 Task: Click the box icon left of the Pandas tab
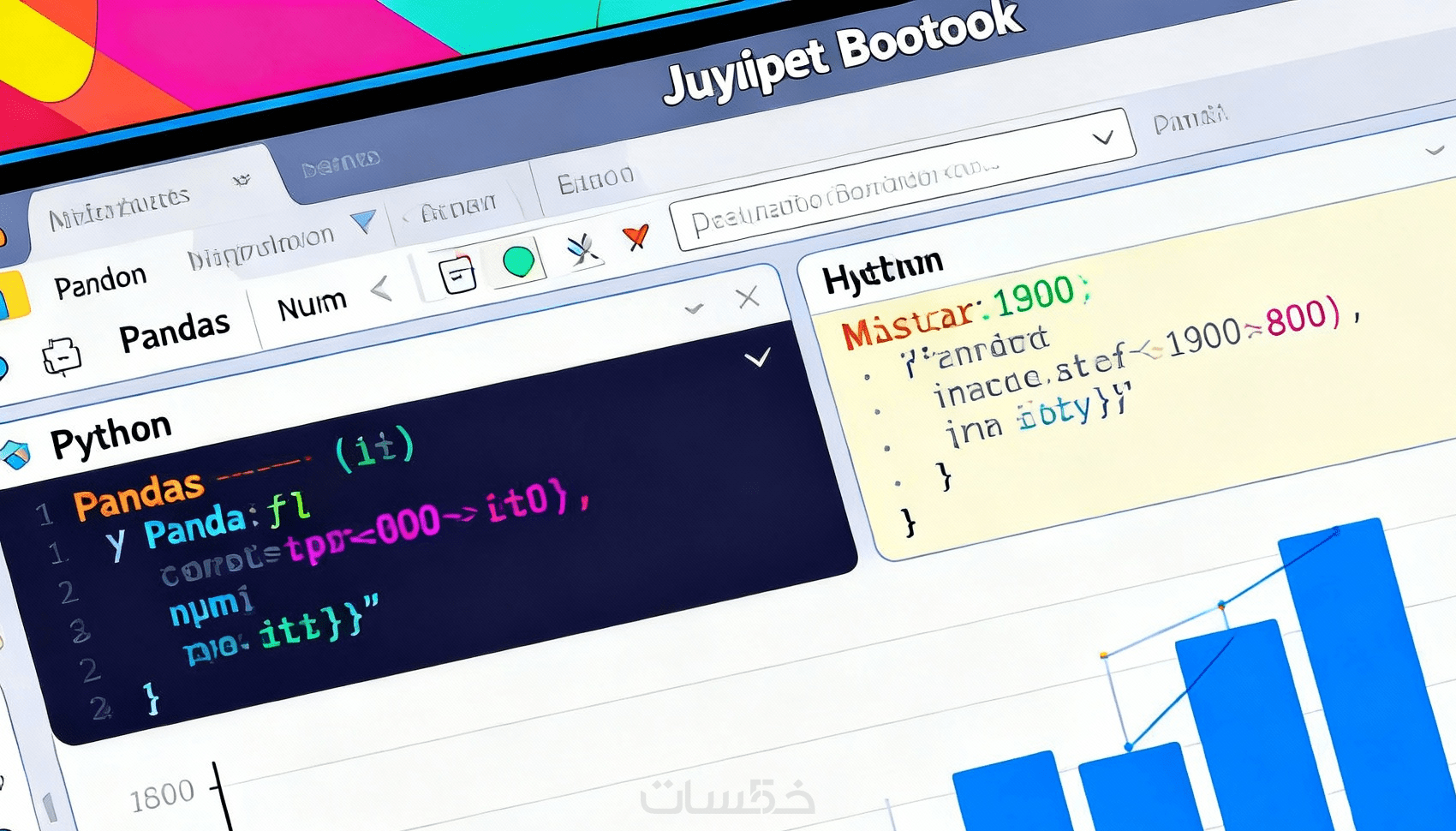click(x=62, y=357)
